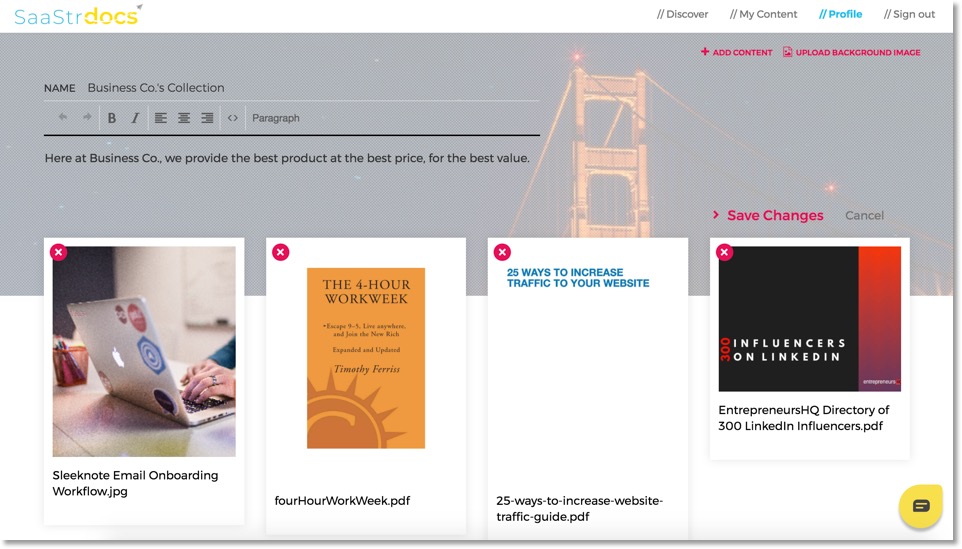Align text to the right
The width and height of the screenshot is (962, 549).
tap(207, 118)
